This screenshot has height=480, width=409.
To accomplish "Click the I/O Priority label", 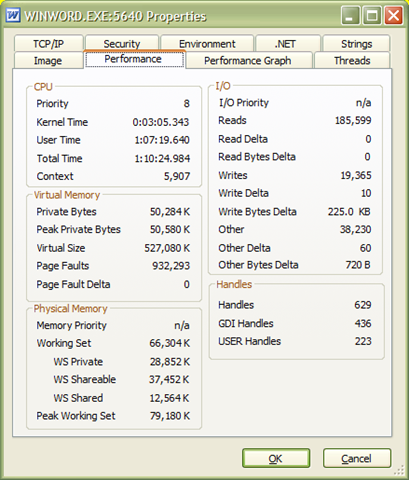I will point(244,103).
